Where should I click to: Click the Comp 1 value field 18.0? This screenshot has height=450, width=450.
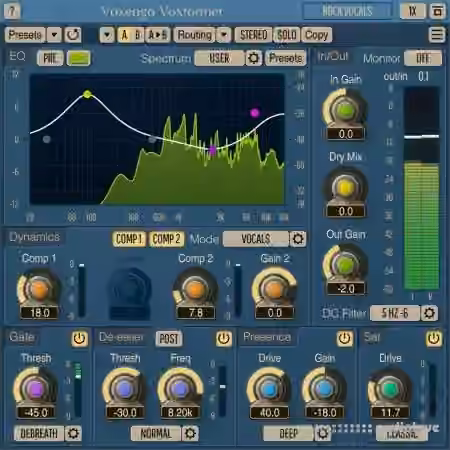coord(40,313)
